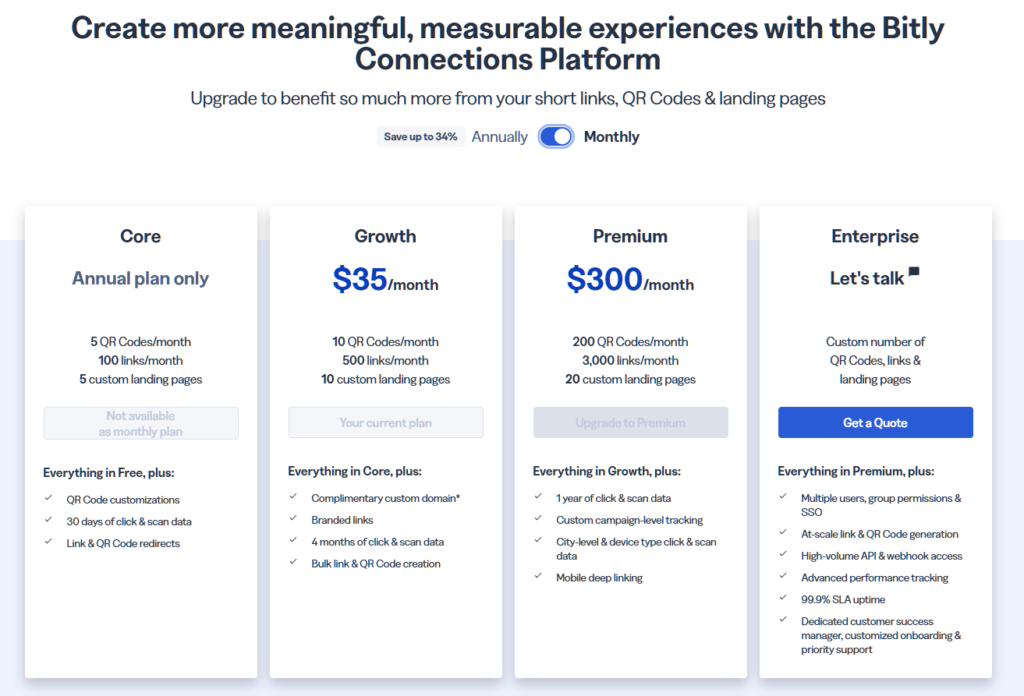The height and width of the screenshot is (696, 1024).
Task: Click checkmark beside Advanced performance tracking
Action: coord(783,576)
